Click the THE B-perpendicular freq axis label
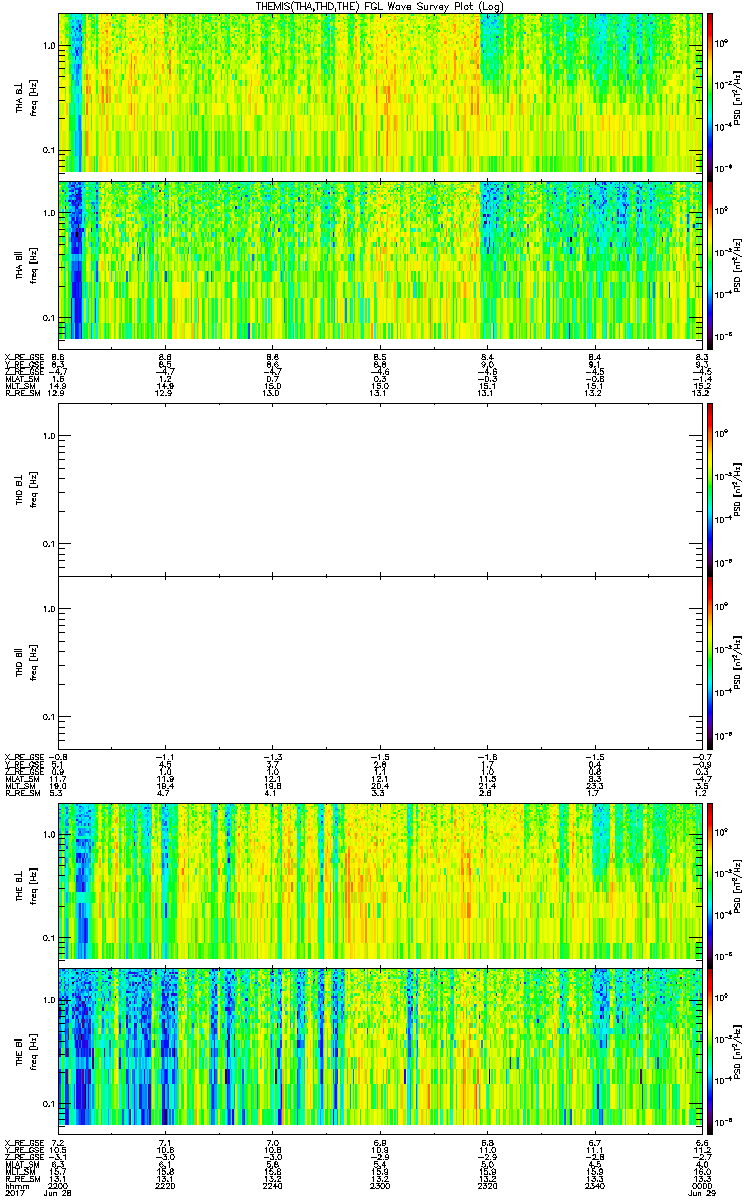The width and height of the screenshot is (750, 1200). click(x=31, y=880)
